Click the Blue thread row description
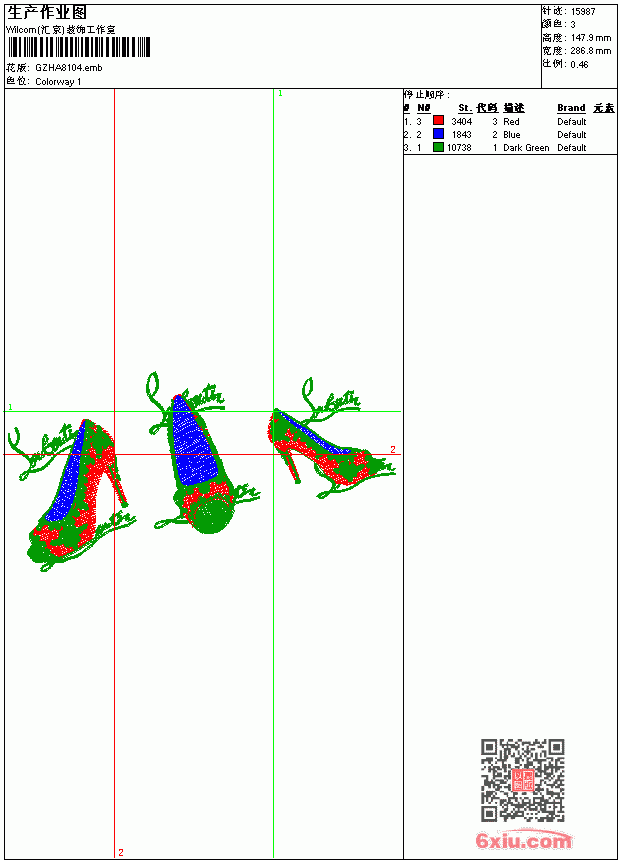Viewport: 620px width, 860px height. click(511, 134)
